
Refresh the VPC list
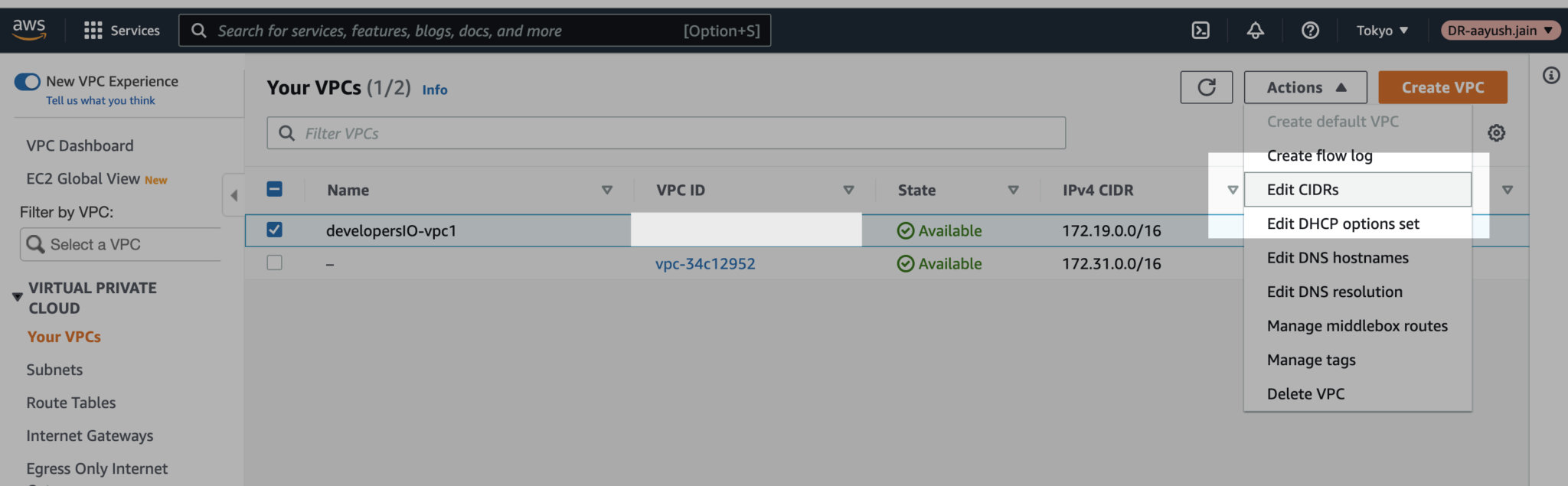pyautogui.click(x=1206, y=86)
